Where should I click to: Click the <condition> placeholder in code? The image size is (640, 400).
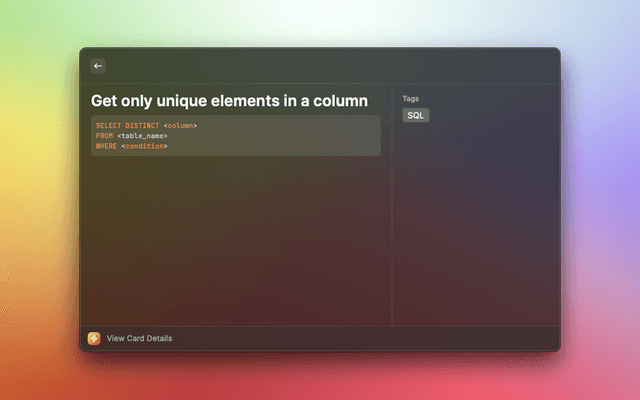[144, 146]
